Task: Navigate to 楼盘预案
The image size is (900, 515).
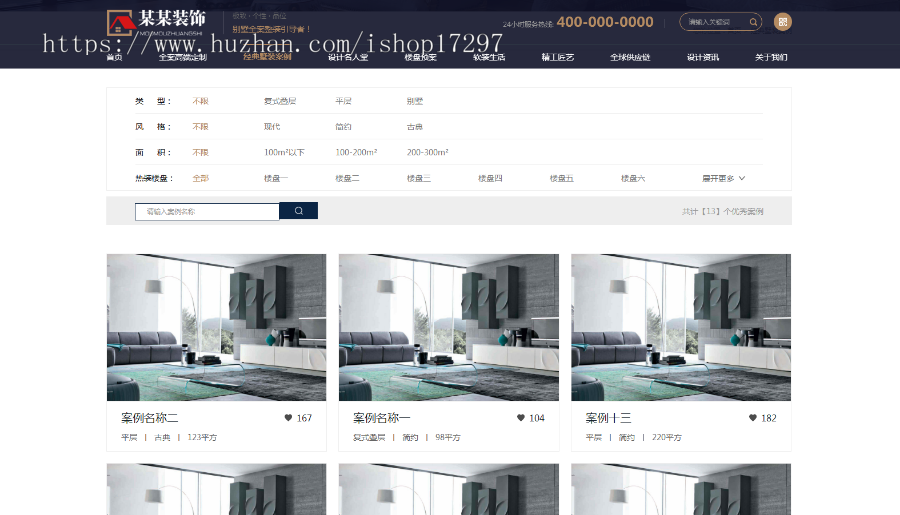Action: click(x=421, y=57)
